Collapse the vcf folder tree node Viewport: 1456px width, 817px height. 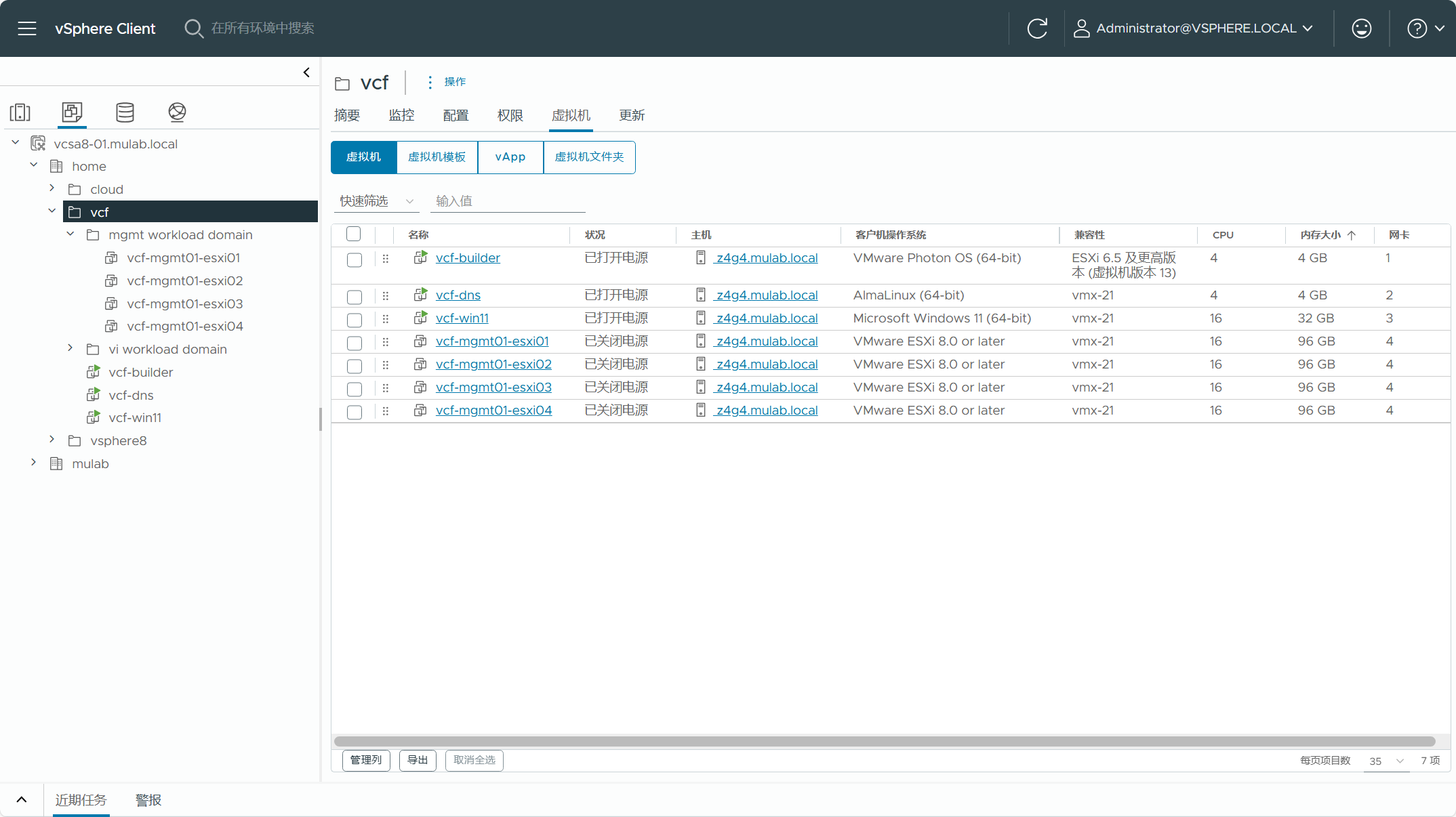pos(52,211)
